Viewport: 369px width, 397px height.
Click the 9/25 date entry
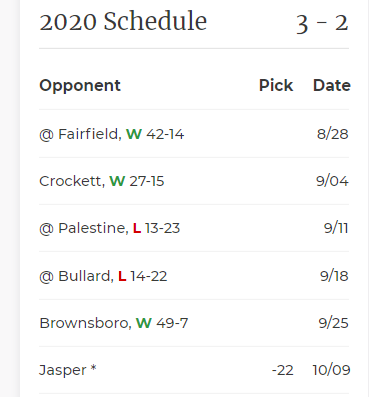[x=333, y=323]
